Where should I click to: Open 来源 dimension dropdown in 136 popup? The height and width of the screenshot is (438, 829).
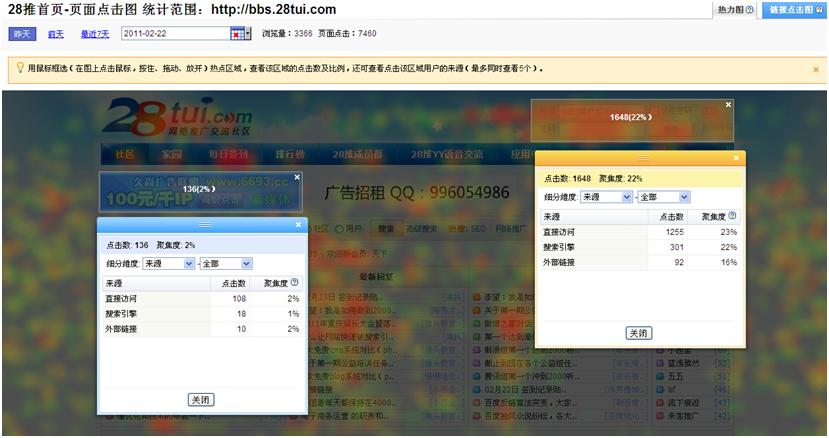[x=169, y=263]
